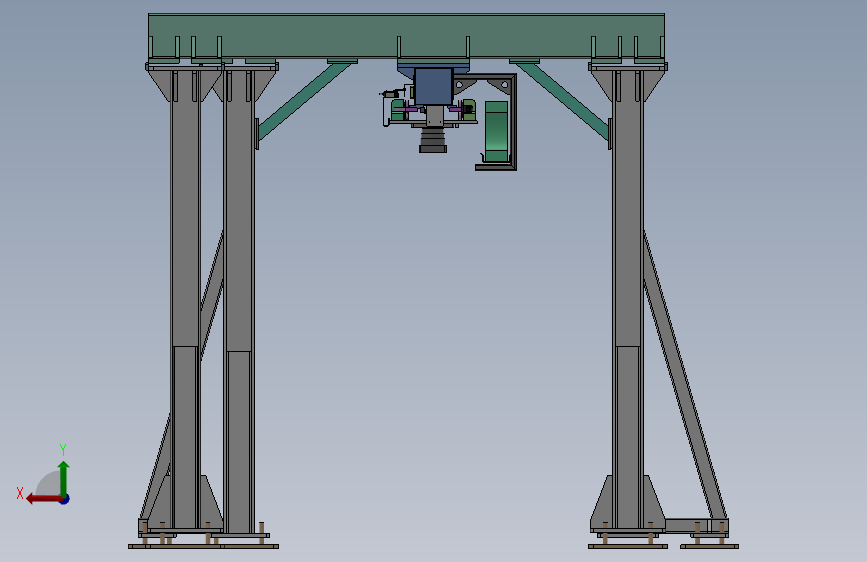Click the red X axis arrow of the triad
The height and width of the screenshot is (562, 867).
tap(43, 499)
